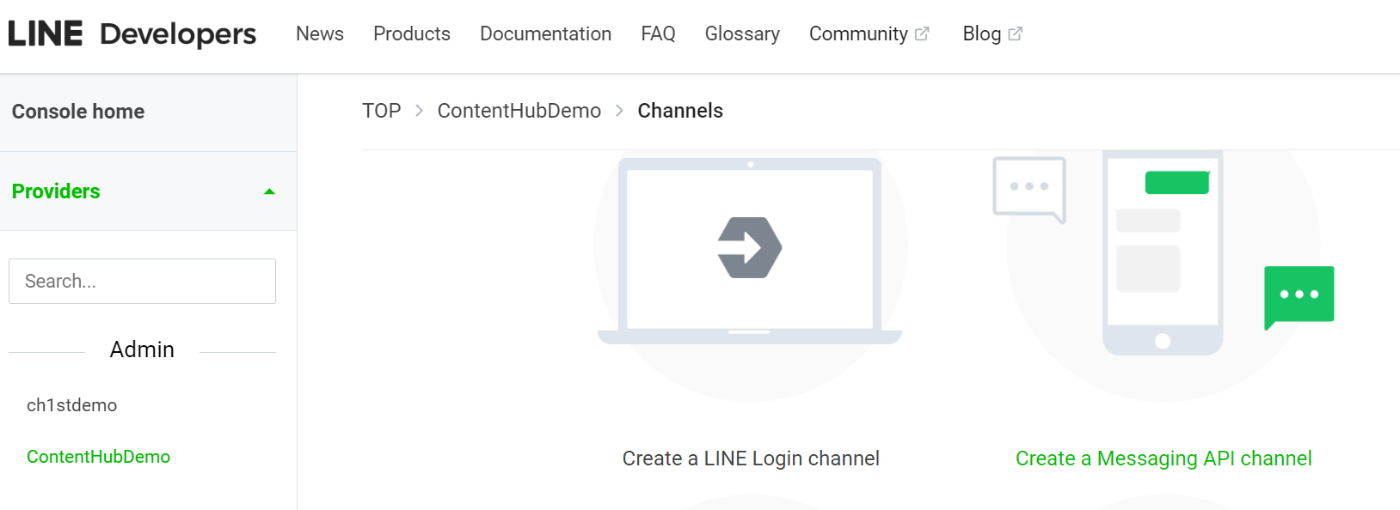Screen dimensions: 1400x510
Task: Open the News page
Action: [320, 34]
